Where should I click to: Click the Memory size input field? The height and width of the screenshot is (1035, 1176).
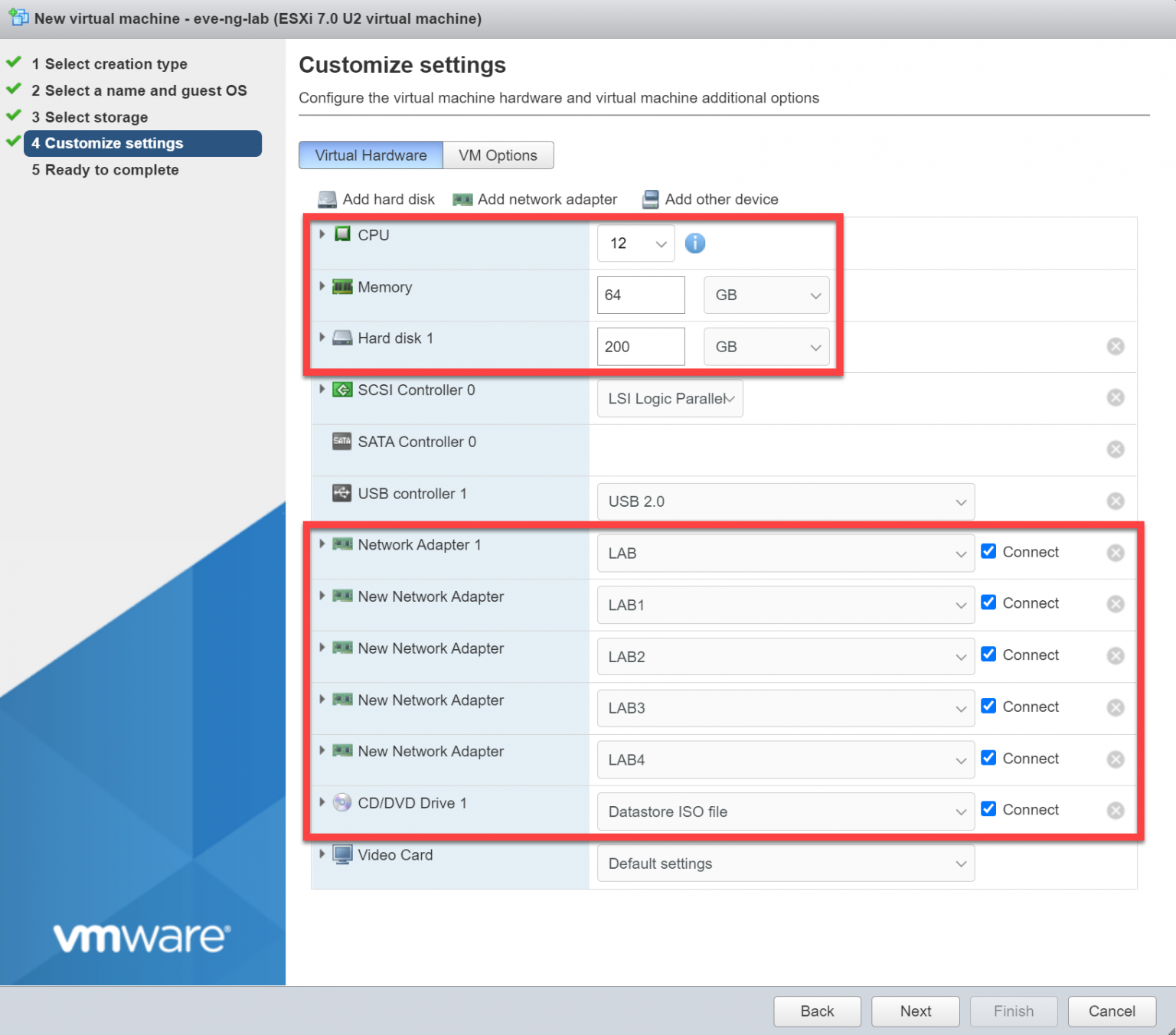tap(641, 295)
